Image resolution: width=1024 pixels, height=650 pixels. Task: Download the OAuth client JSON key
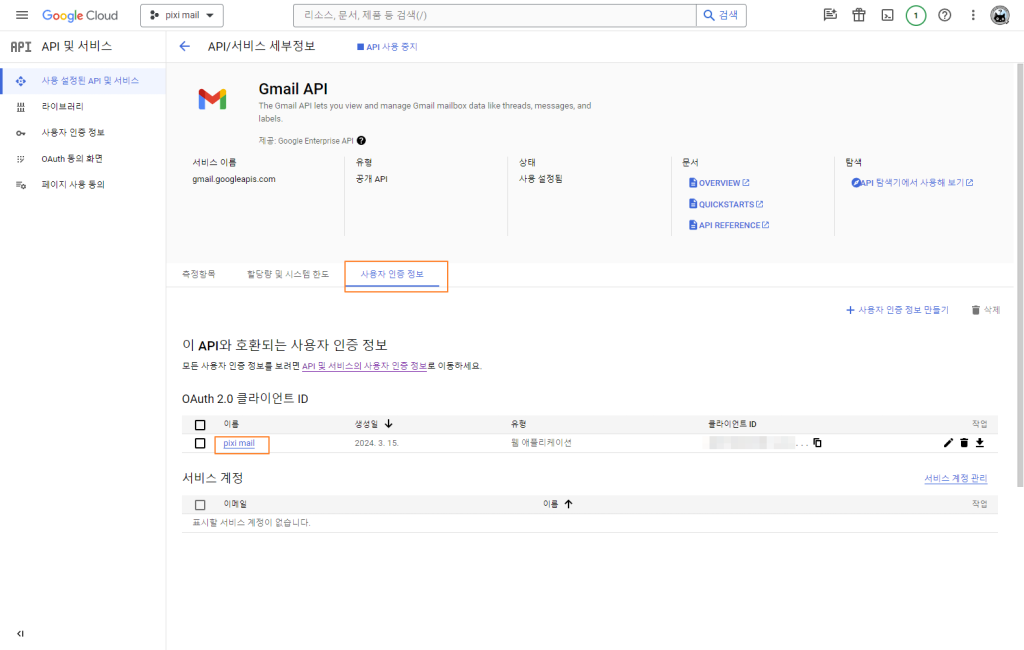coord(980,443)
